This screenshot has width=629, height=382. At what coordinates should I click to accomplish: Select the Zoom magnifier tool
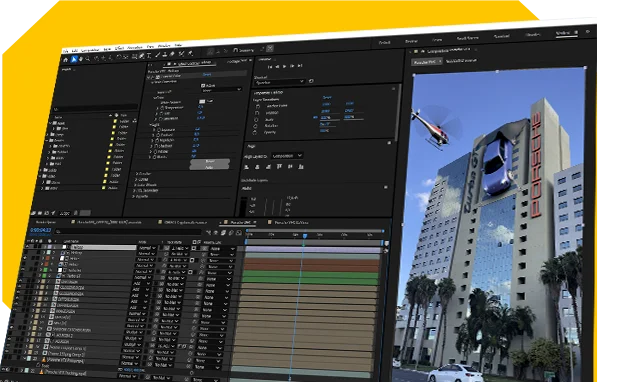(x=88, y=59)
